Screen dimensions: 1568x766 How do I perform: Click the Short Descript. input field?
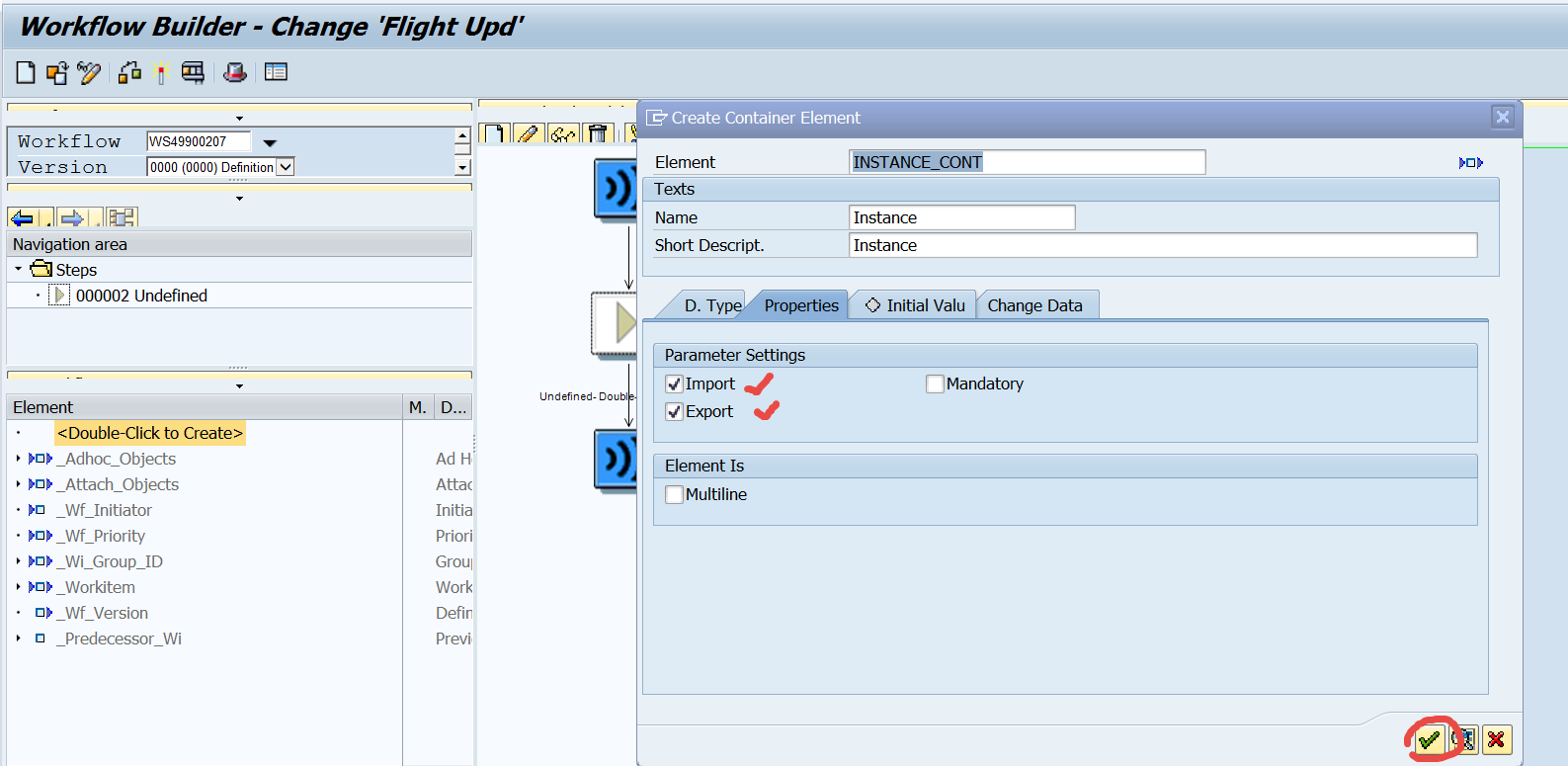click(x=1162, y=245)
